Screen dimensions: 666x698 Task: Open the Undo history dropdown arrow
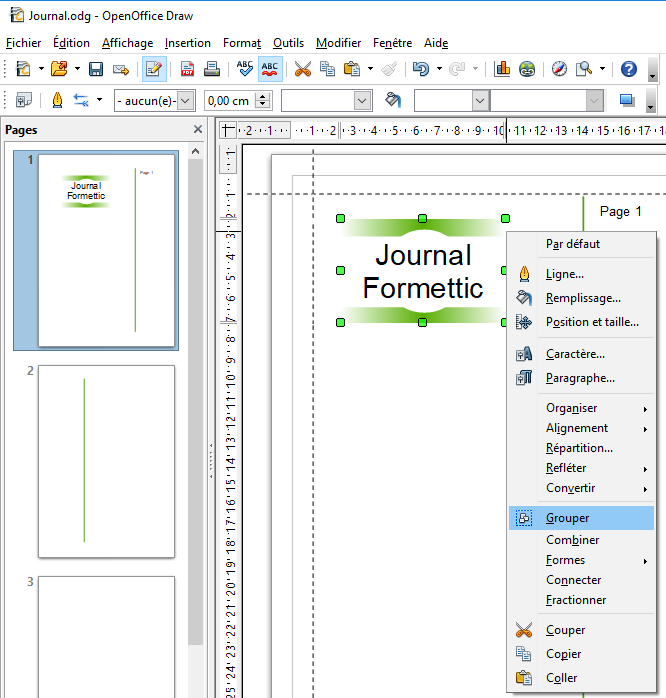click(439, 69)
